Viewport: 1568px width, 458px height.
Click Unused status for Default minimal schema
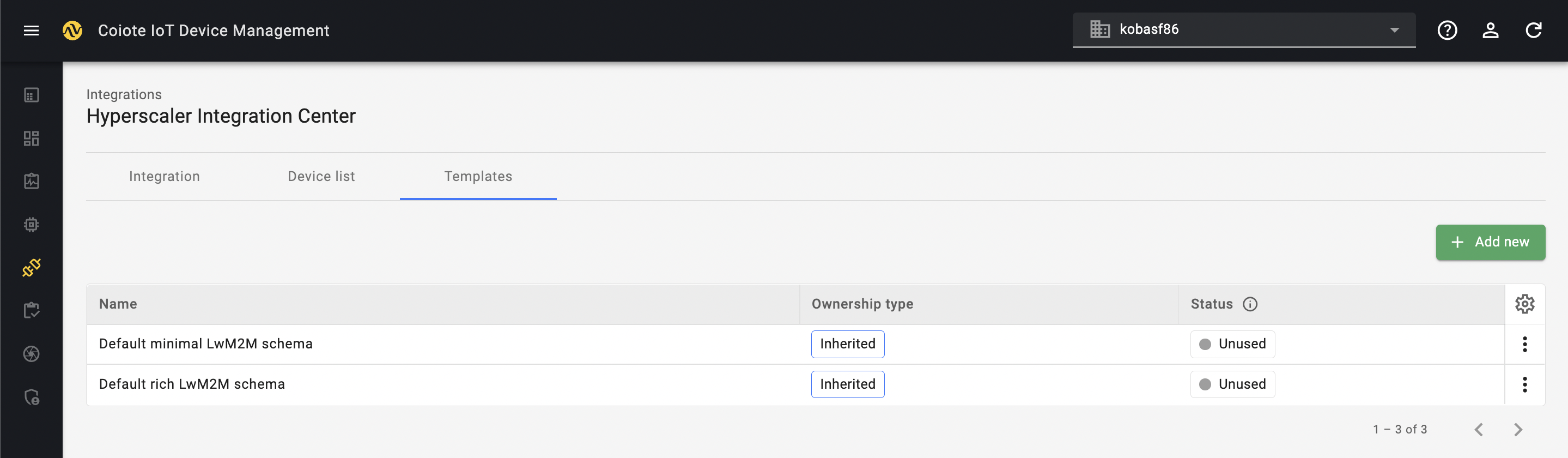pos(1232,344)
